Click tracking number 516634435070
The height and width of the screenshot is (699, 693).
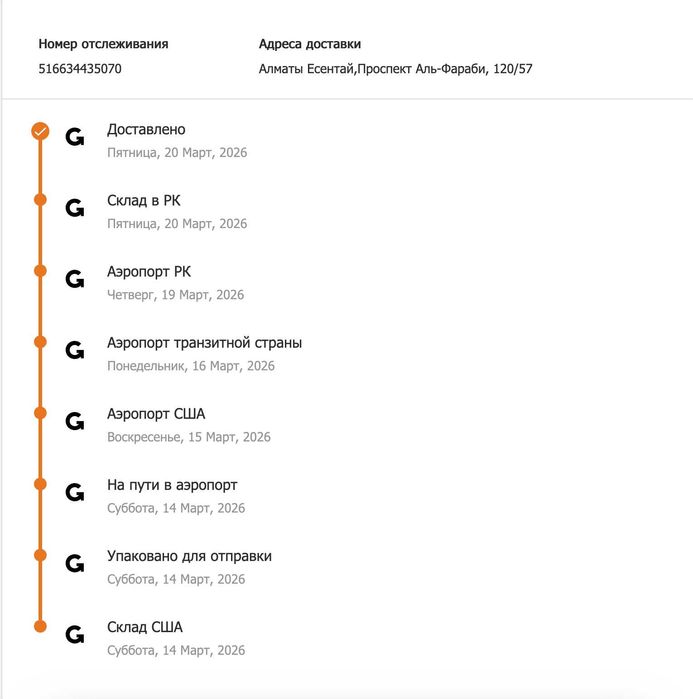tap(80, 69)
